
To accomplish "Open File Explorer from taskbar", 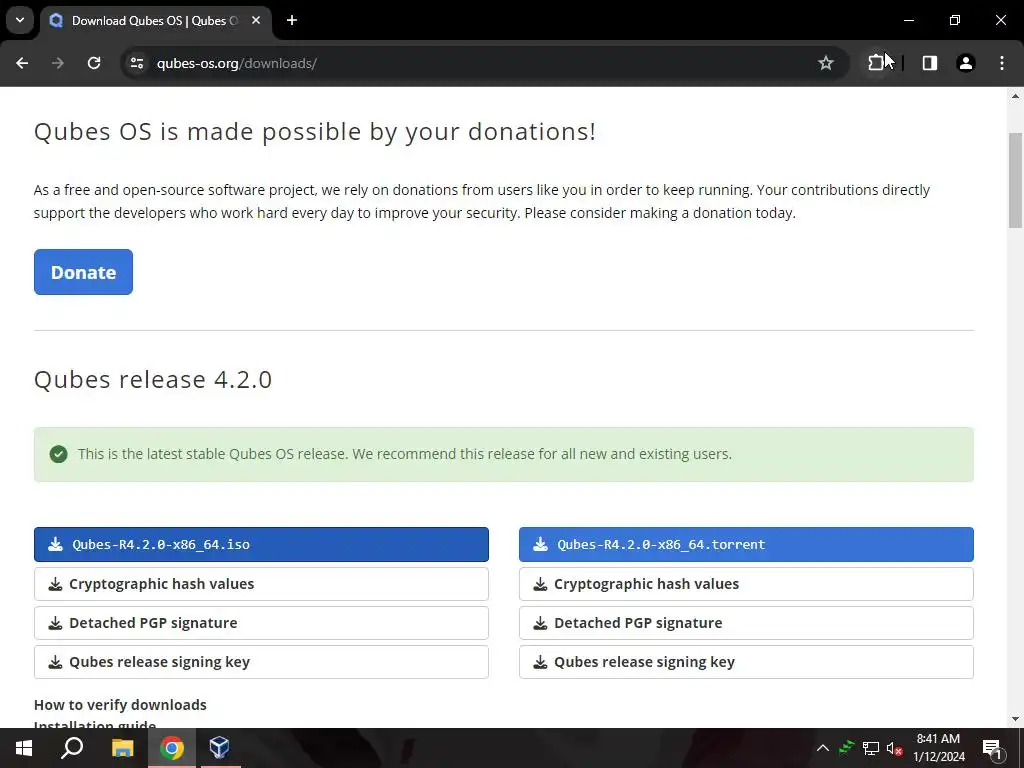I will coord(122,748).
